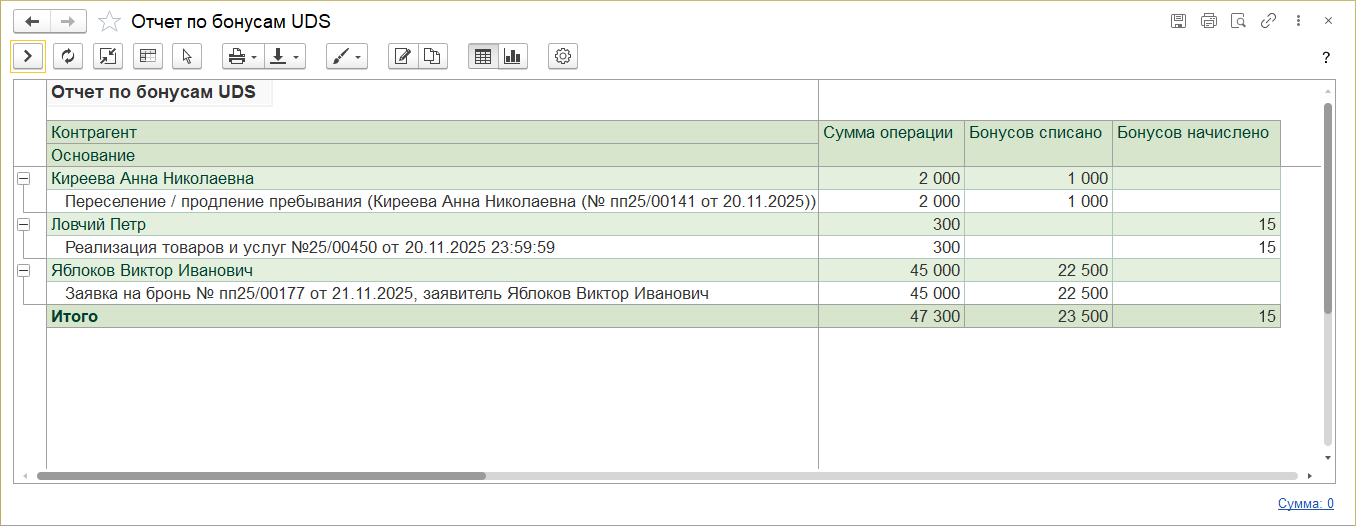This screenshot has height=526, width=1356.
Task: Open the toolbar print dropdown button
Action: tap(242, 57)
